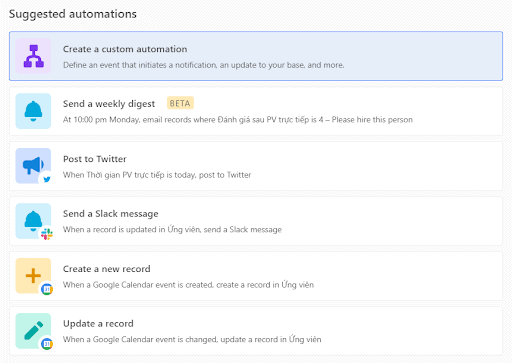Viewport: 512px width, 363px height.
Task: Click the Slack logo badge icon
Action: click(x=47, y=234)
